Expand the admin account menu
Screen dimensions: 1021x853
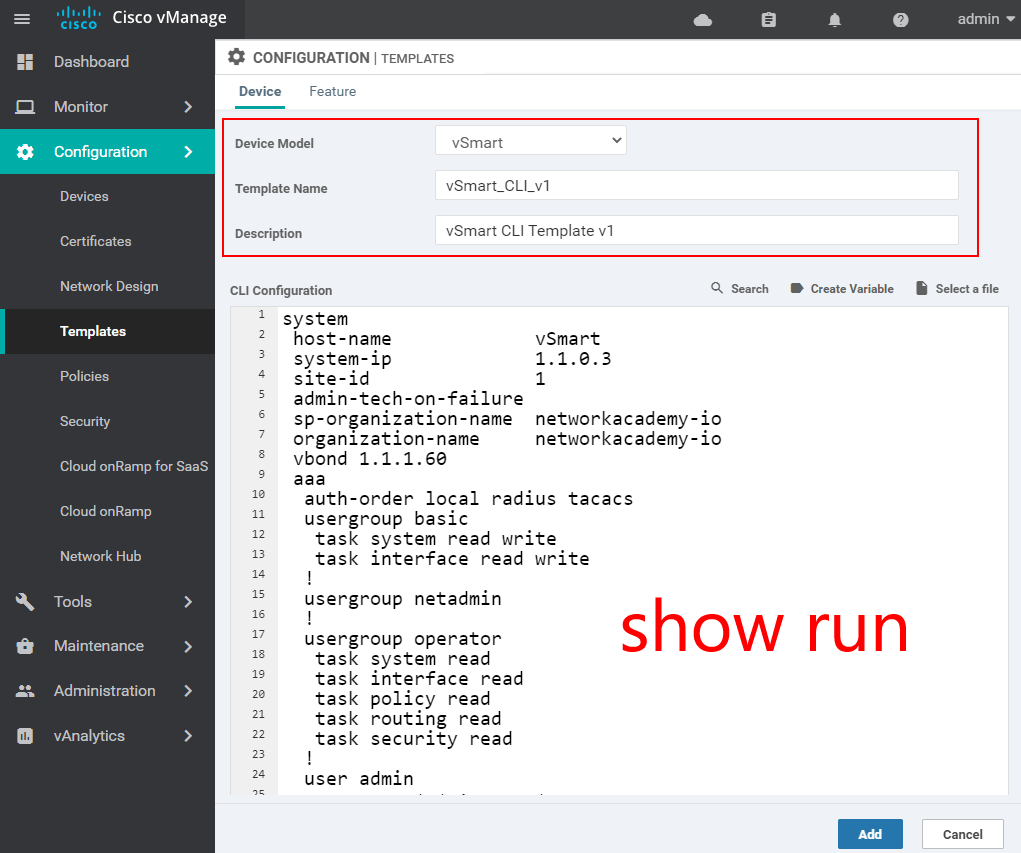(984, 19)
